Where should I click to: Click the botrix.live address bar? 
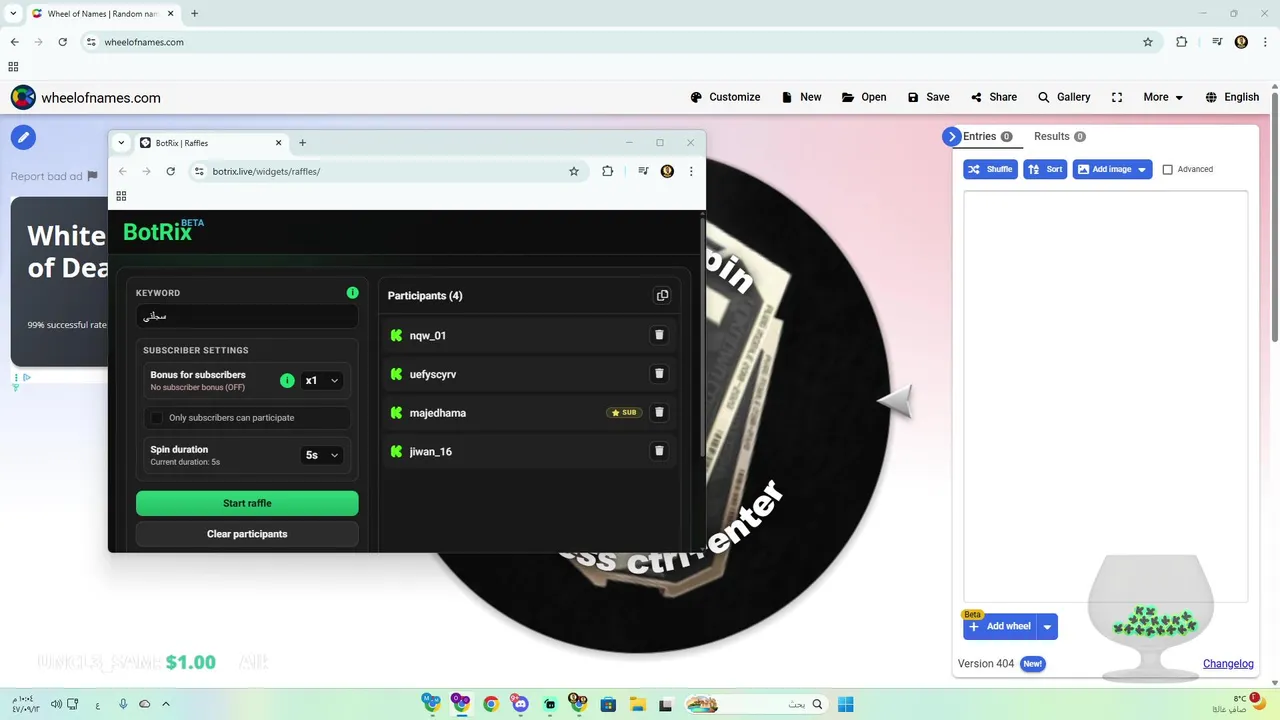click(386, 171)
